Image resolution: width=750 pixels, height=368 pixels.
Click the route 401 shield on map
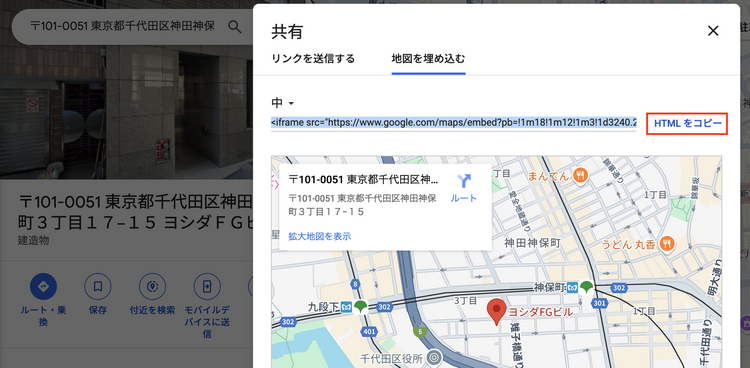369,331
